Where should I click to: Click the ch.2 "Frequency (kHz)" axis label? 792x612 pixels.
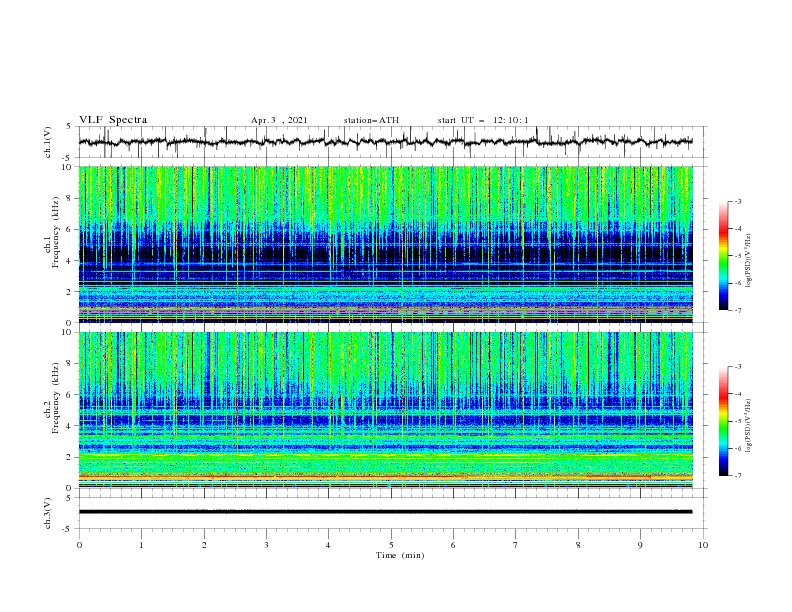[x=55, y=397]
